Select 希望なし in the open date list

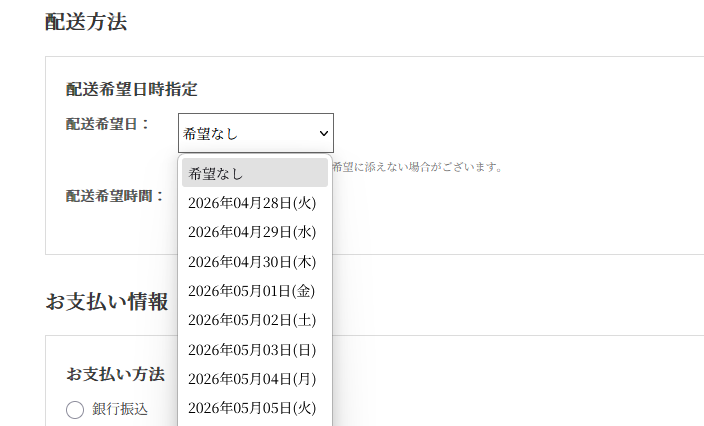[x=254, y=173]
